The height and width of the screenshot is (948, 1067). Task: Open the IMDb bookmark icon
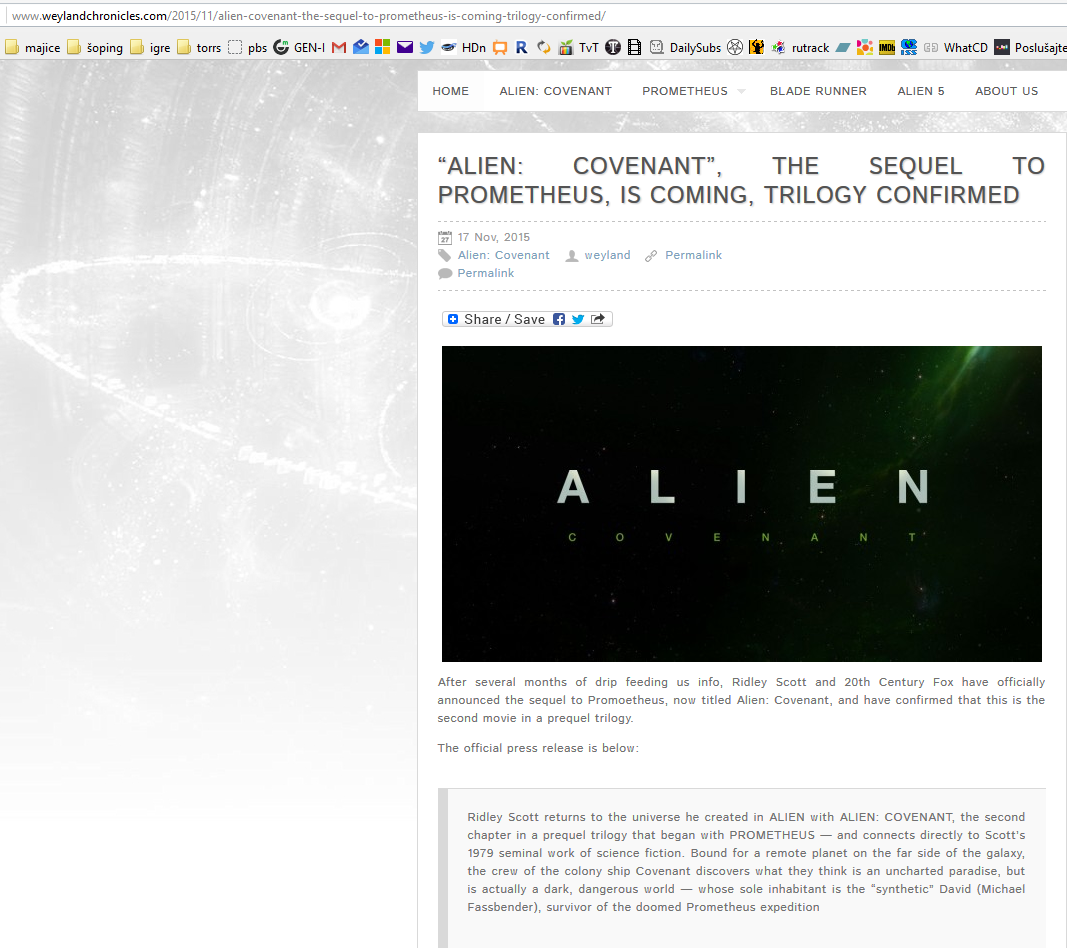887,48
